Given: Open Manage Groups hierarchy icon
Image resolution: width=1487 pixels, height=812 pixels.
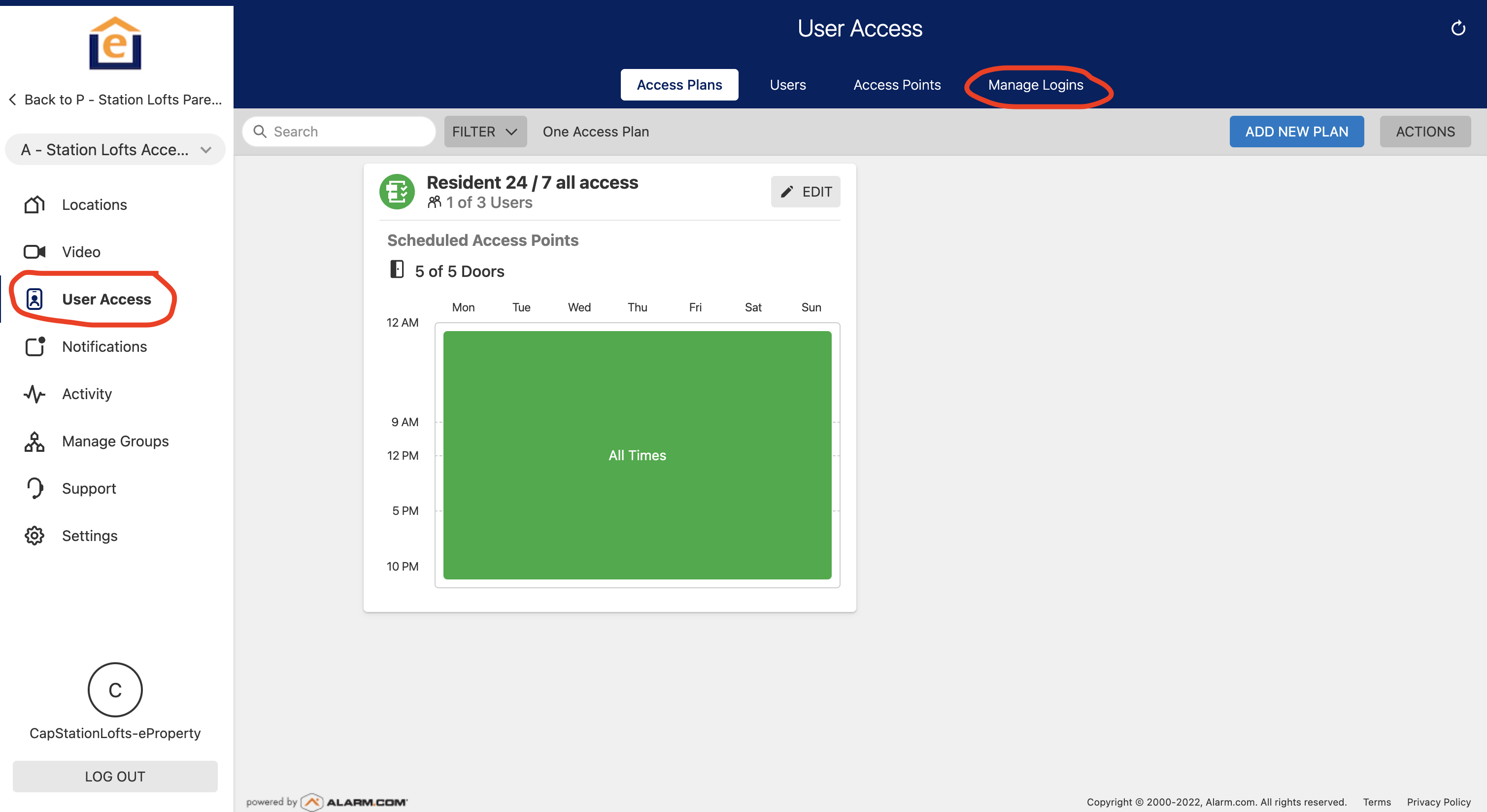Looking at the screenshot, I should pos(34,441).
